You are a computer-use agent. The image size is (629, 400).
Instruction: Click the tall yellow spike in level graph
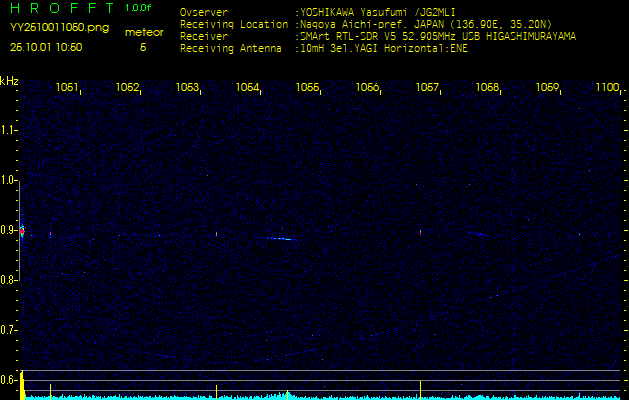[x=420, y=387]
